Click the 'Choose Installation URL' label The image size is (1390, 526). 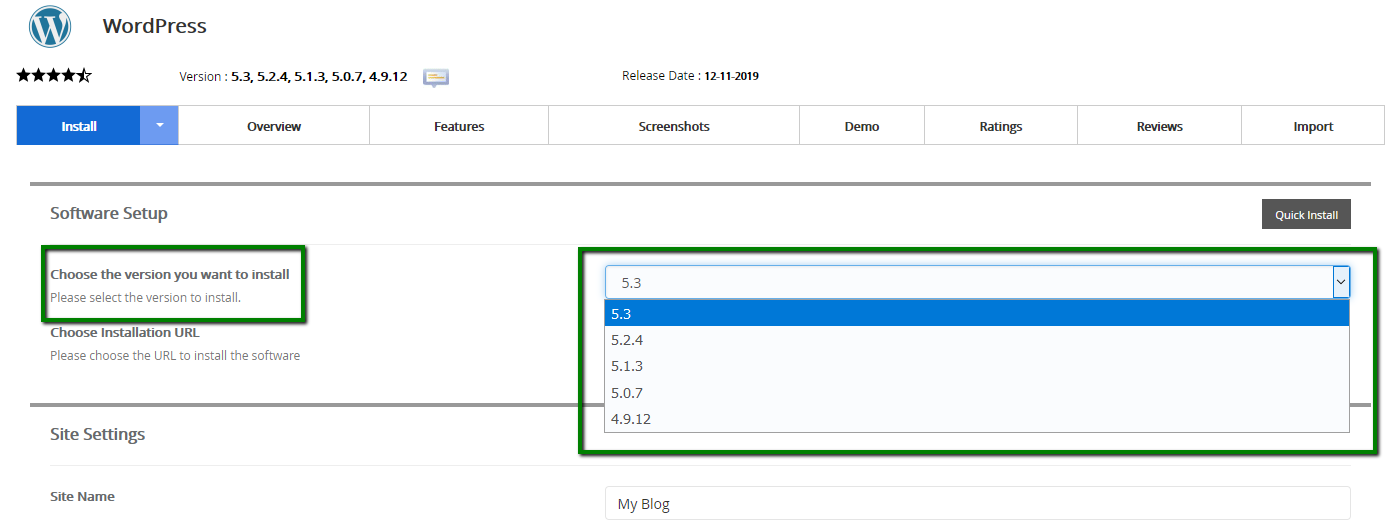[x=125, y=332]
